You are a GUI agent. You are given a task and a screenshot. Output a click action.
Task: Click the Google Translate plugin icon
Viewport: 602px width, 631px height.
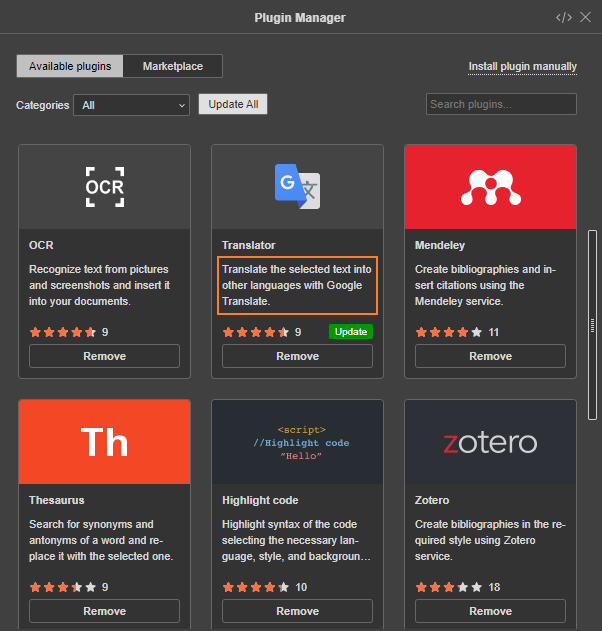click(x=297, y=186)
